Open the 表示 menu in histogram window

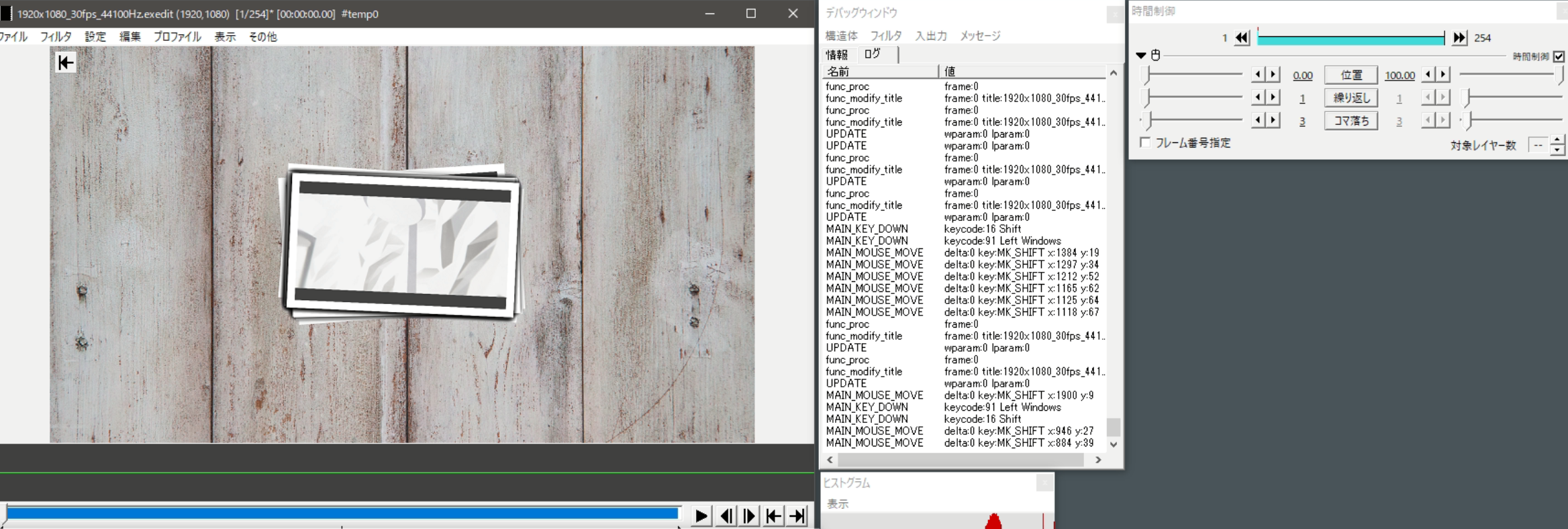837,503
